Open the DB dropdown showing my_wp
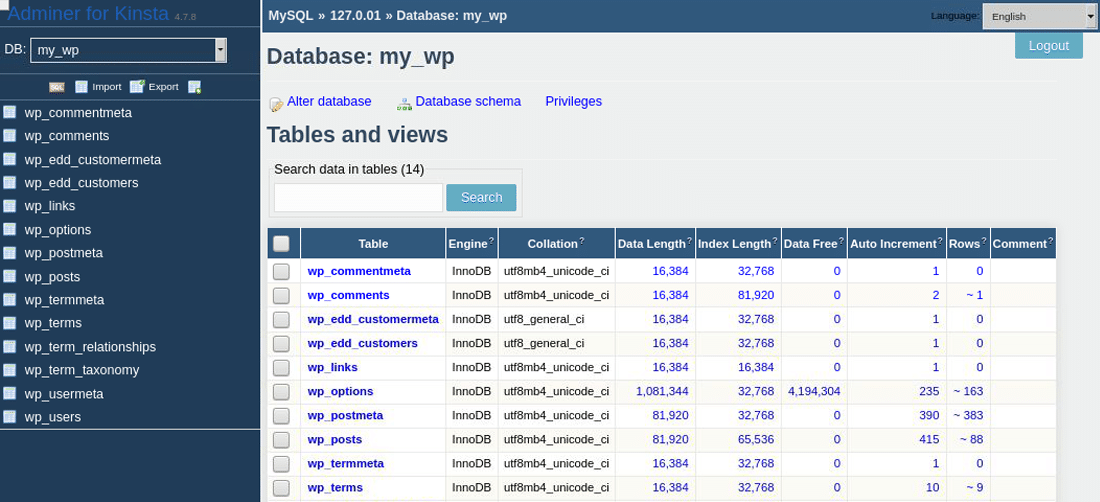The width and height of the screenshot is (1100, 502). [128, 50]
